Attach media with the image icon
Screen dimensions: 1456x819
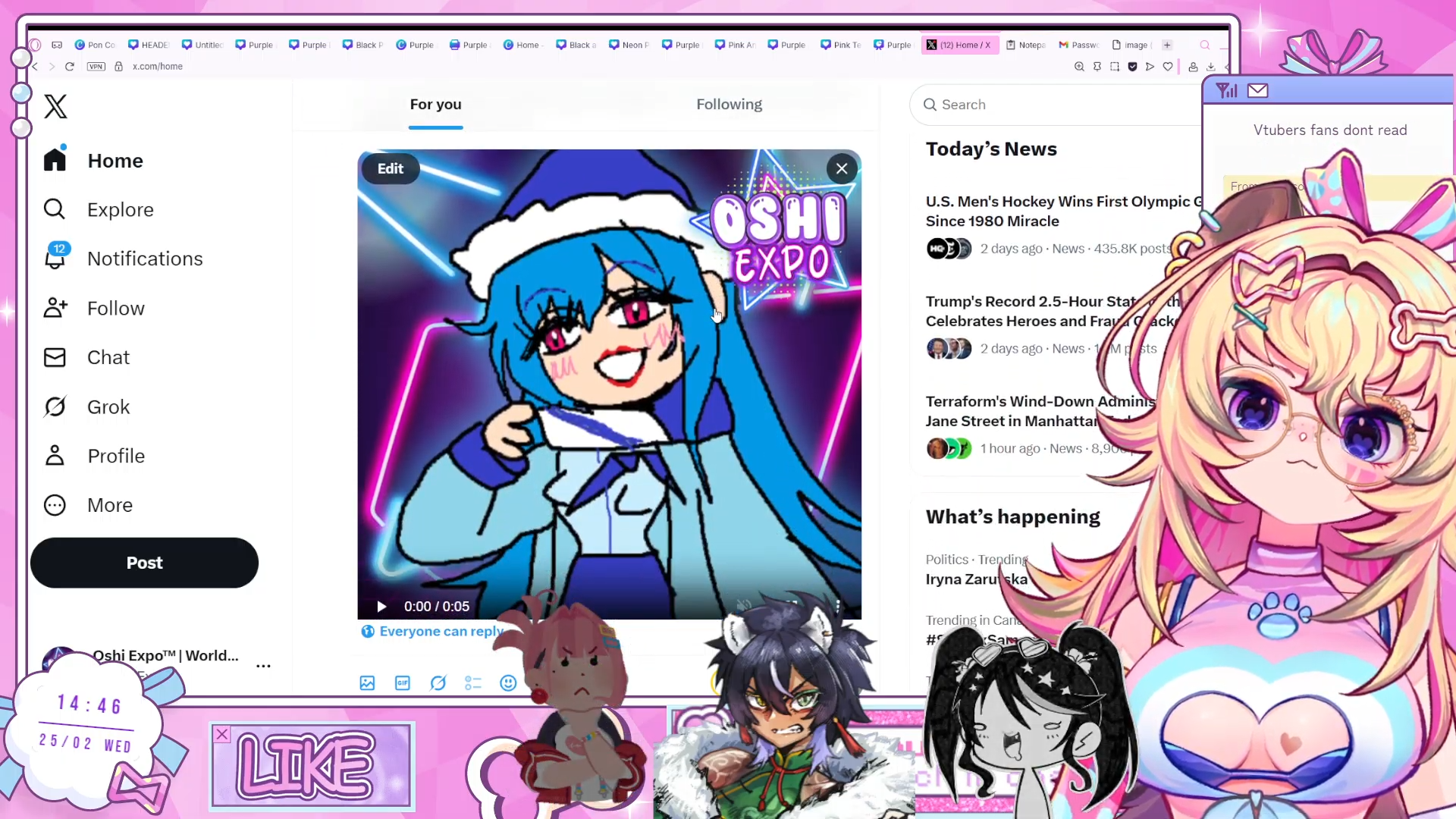click(x=367, y=683)
